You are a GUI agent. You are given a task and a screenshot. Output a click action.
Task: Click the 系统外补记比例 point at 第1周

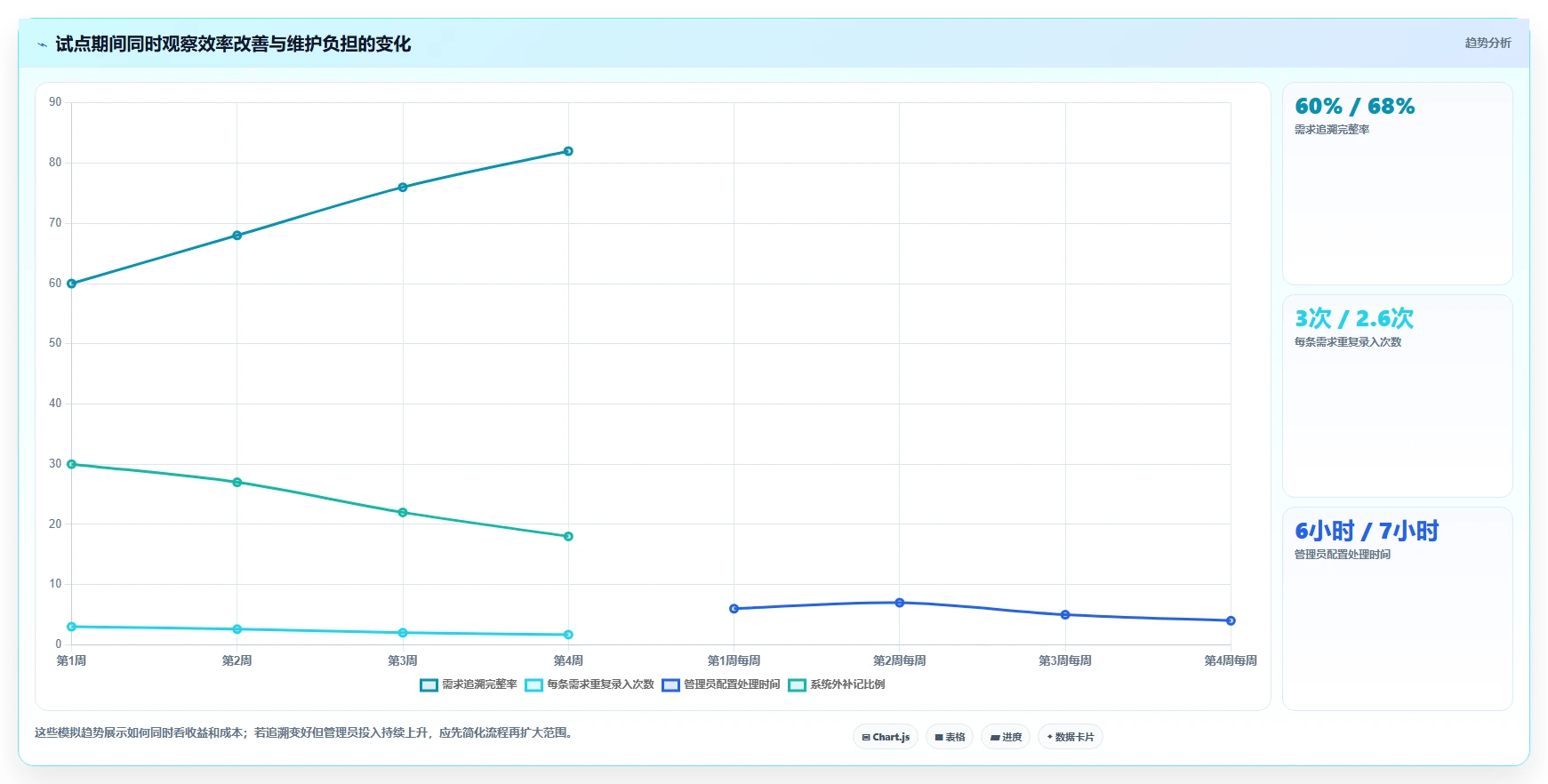(72, 464)
